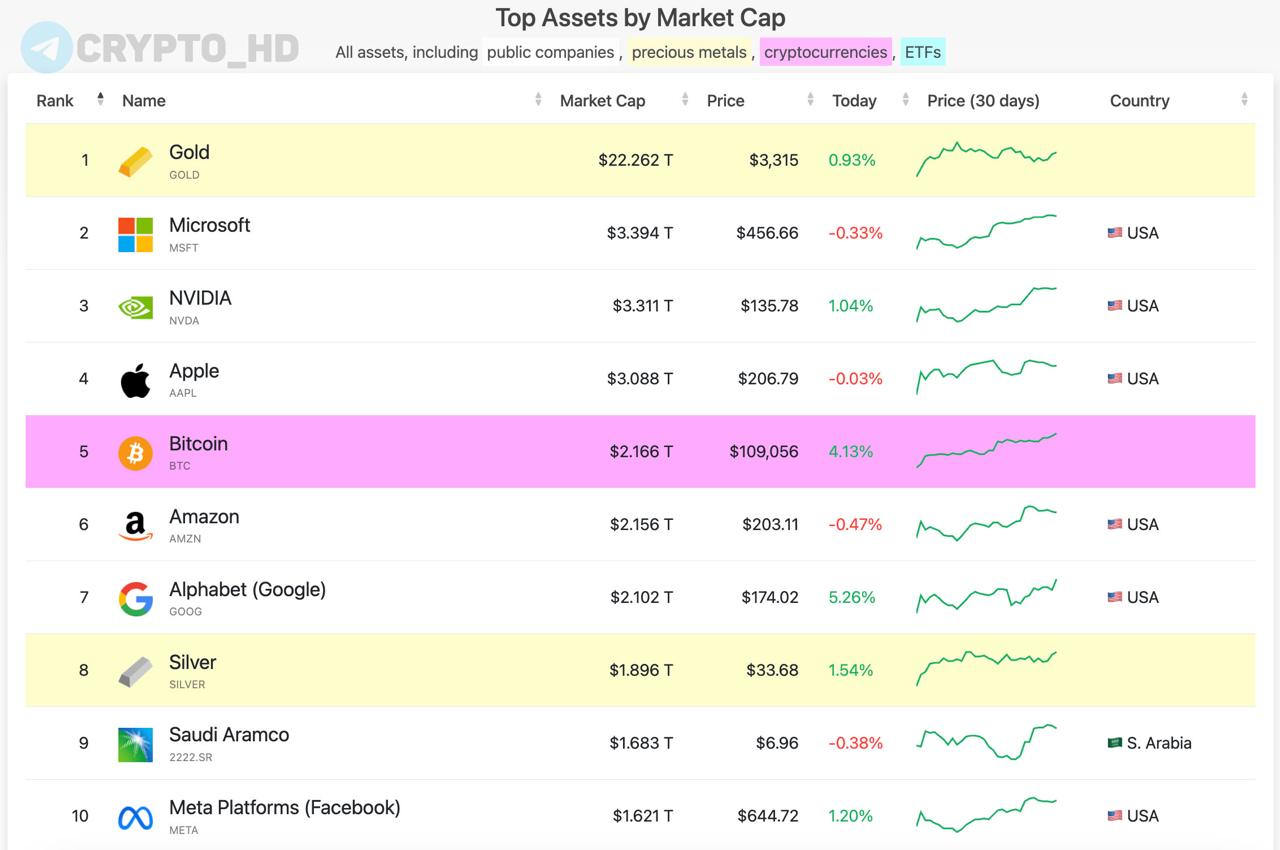Sort by Price using its sort arrows
Screen dimensions: 1280x850
pyautogui.click(x=810, y=99)
